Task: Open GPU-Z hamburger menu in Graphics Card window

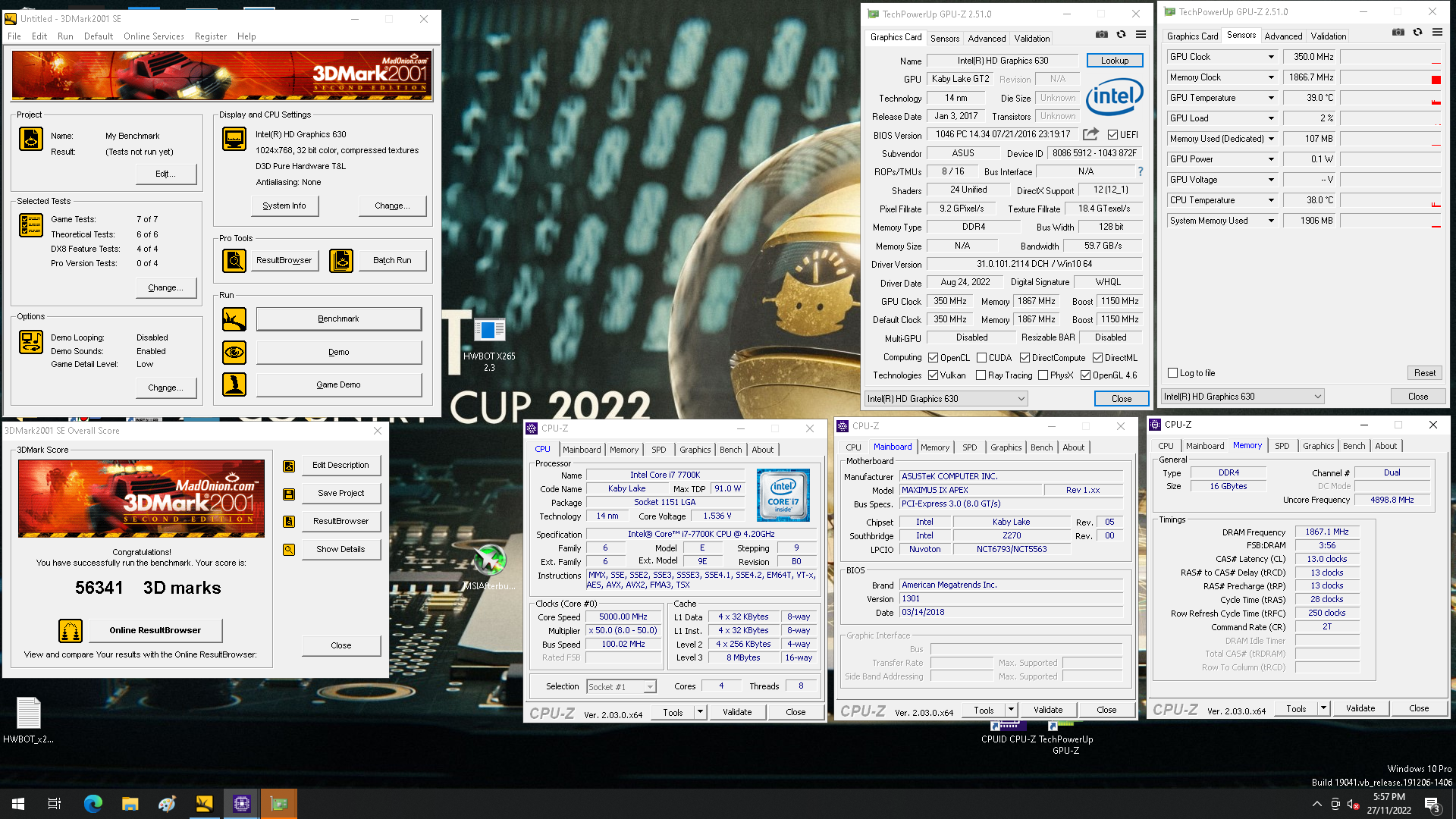Action: pyautogui.click(x=1141, y=34)
